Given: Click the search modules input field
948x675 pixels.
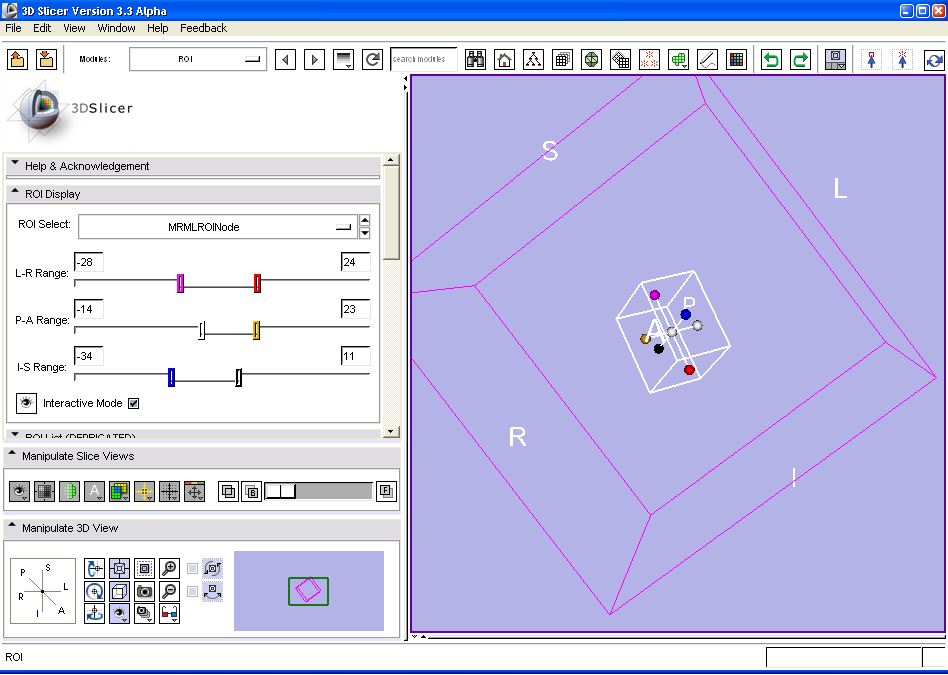Looking at the screenshot, I should pyautogui.click(x=423, y=60).
